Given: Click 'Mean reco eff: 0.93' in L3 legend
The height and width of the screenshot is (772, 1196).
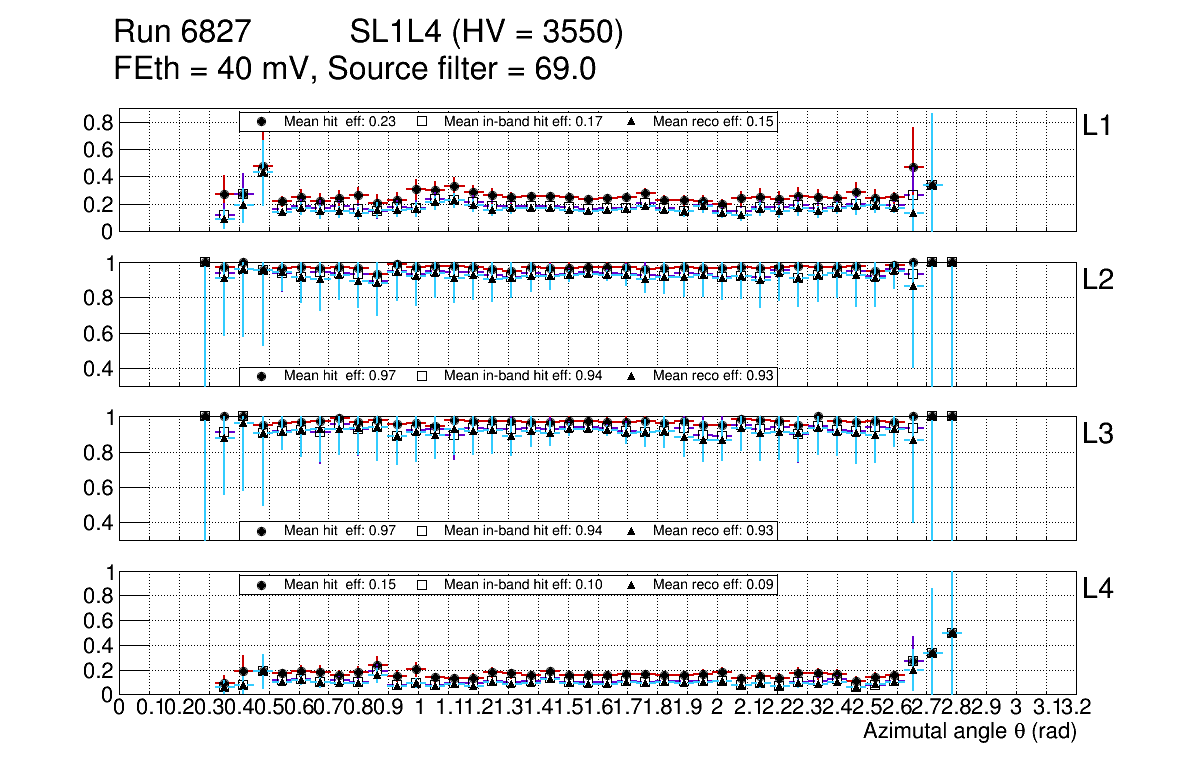Looking at the screenshot, I should [x=714, y=530].
